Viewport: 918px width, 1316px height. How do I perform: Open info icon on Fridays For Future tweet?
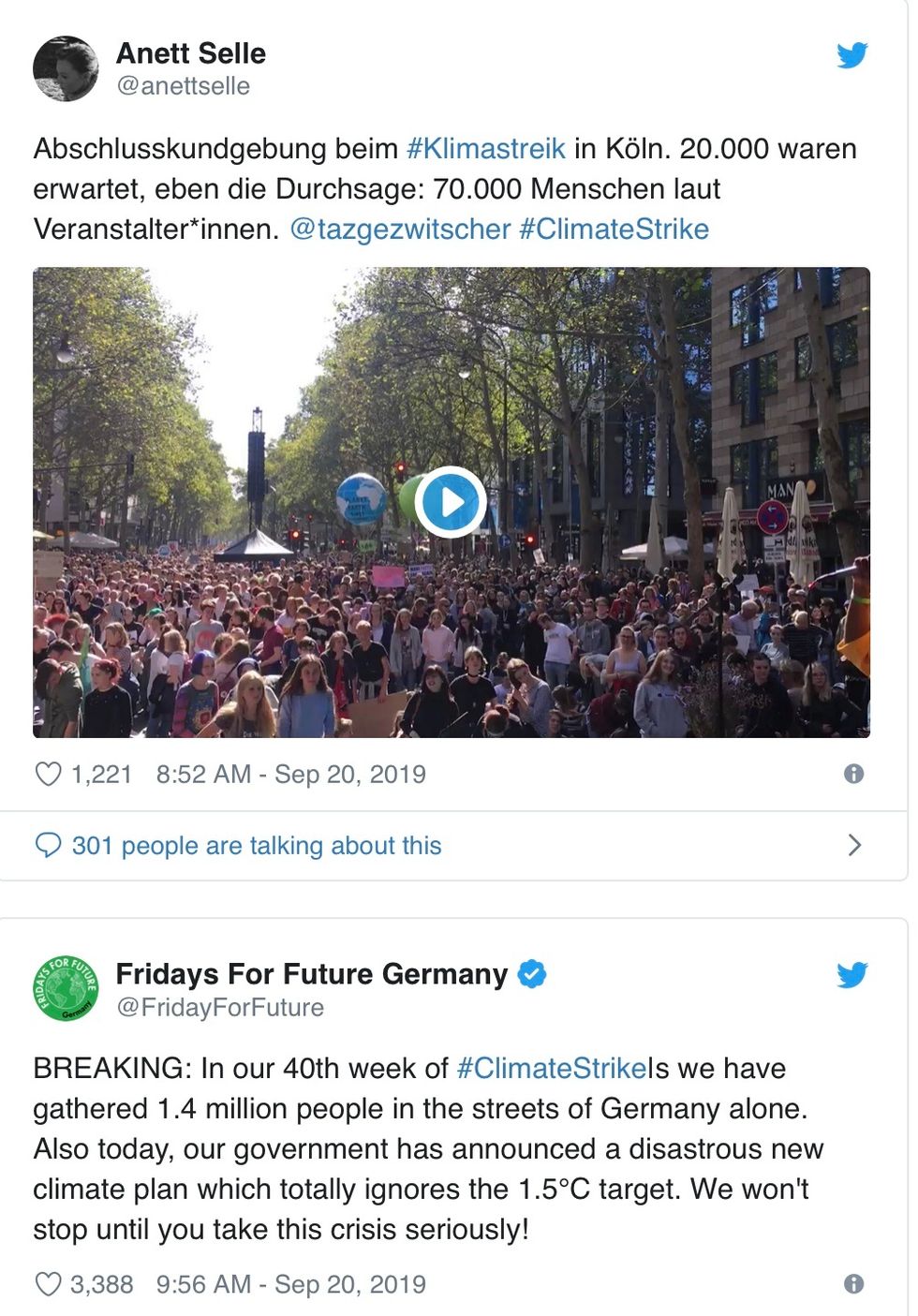click(853, 1284)
